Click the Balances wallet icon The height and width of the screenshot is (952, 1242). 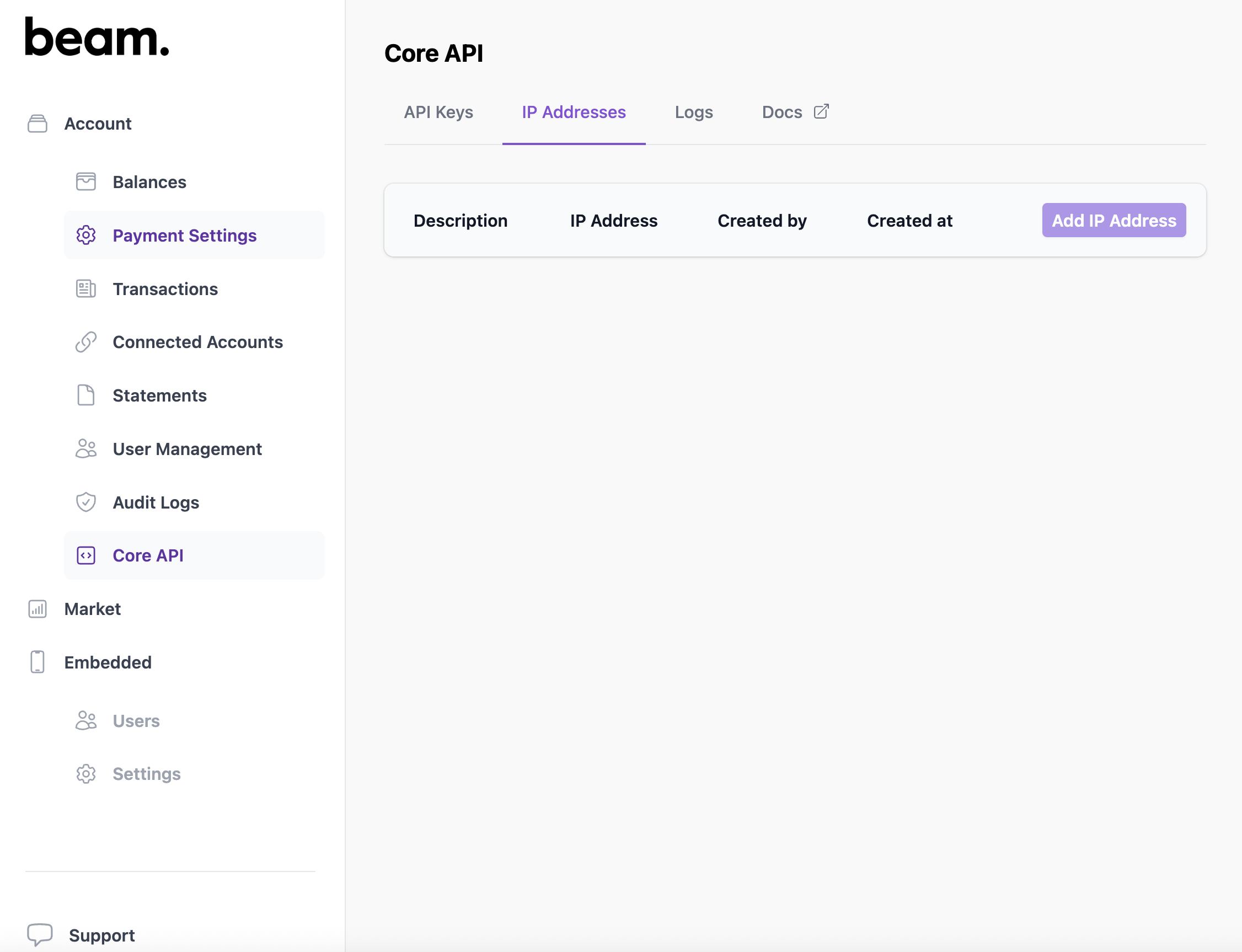point(85,182)
